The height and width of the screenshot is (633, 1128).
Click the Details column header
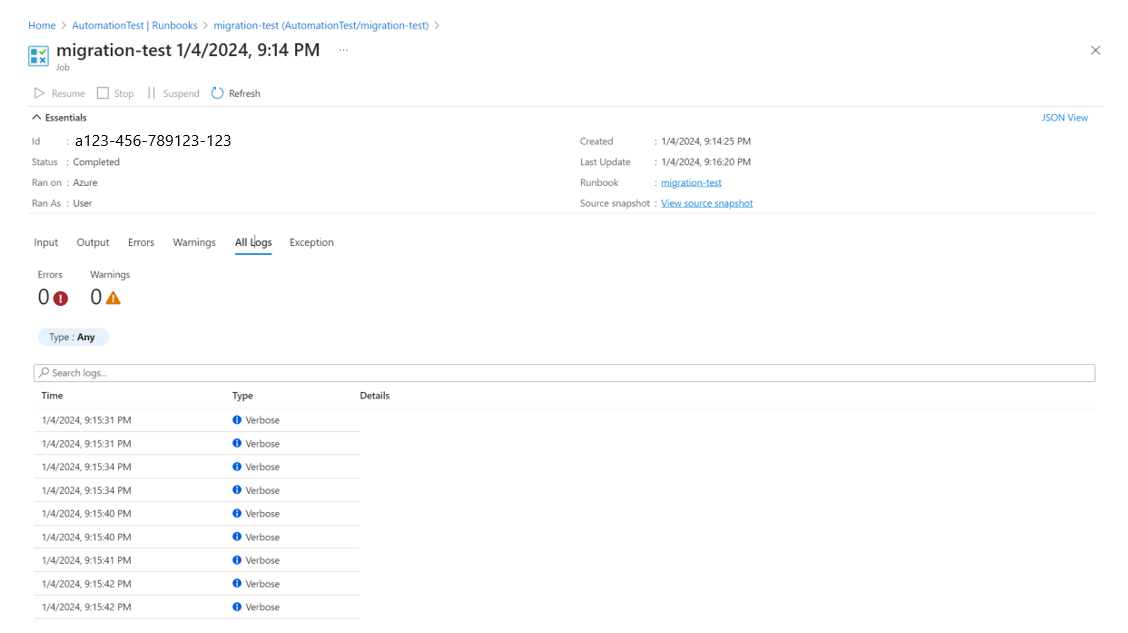click(x=375, y=396)
